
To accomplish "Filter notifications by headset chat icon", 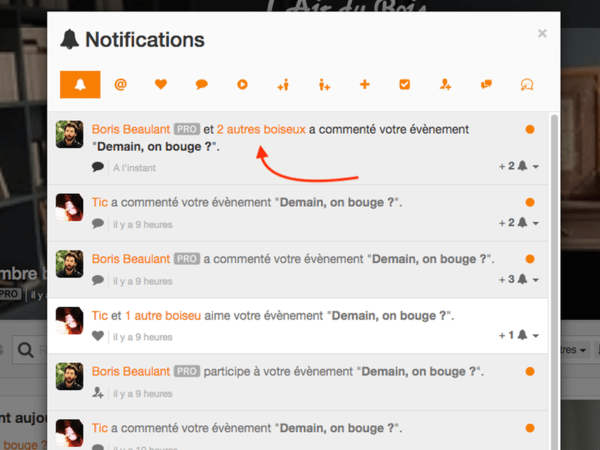I will click(527, 85).
